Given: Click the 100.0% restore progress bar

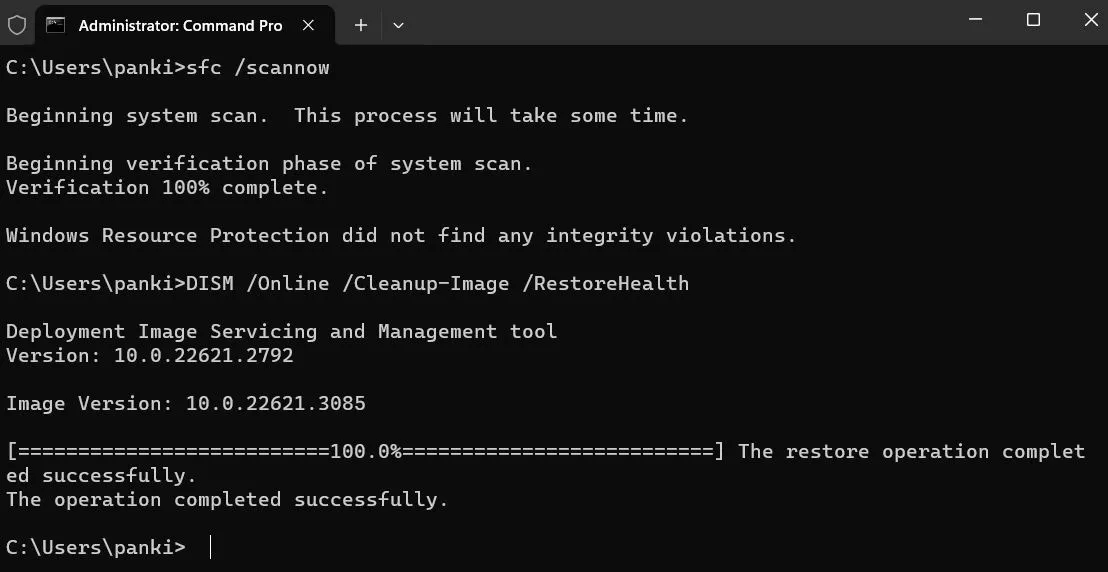Looking at the screenshot, I should pos(365,451).
